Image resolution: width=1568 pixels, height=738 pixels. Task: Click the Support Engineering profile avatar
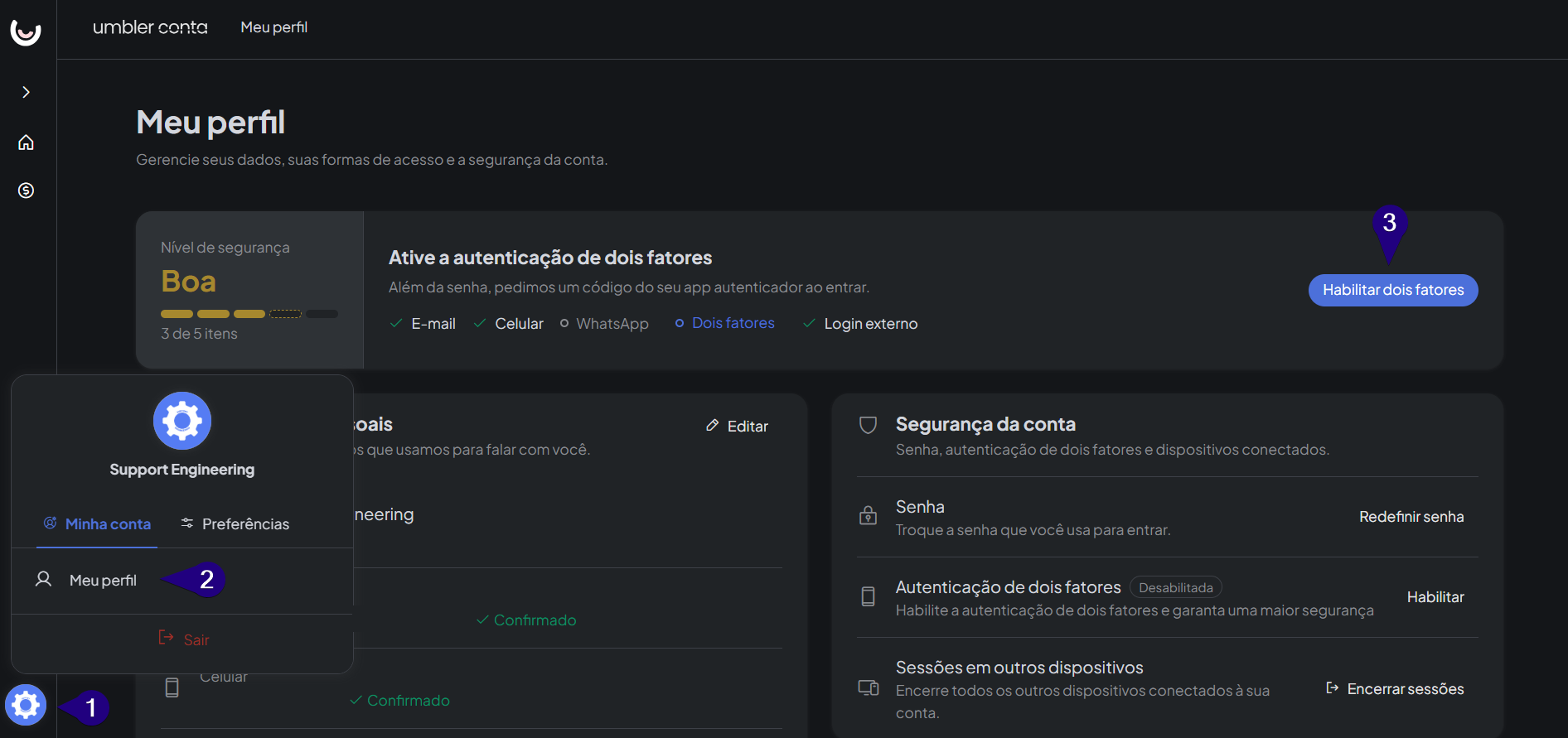pyautogui.click(x=182, y=421)
